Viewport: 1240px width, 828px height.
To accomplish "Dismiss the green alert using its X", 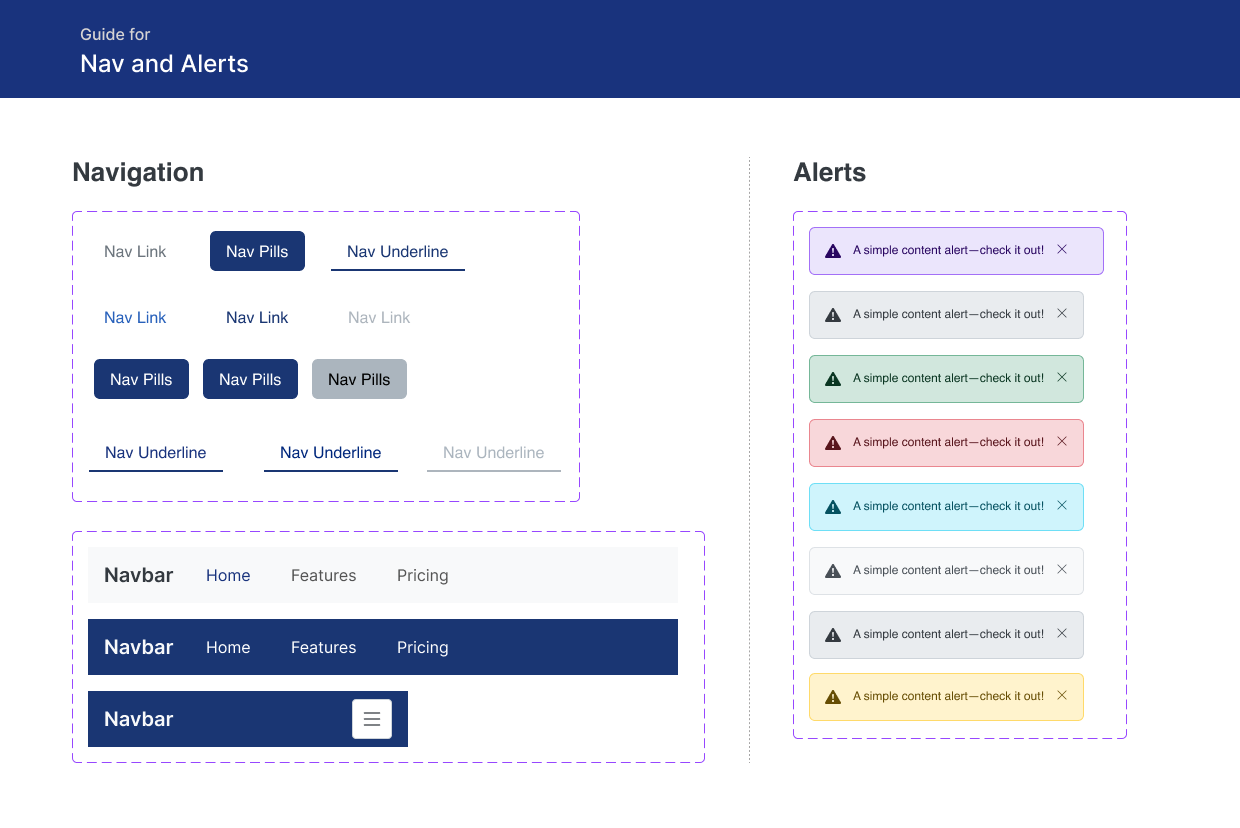I will point(1062,378).
